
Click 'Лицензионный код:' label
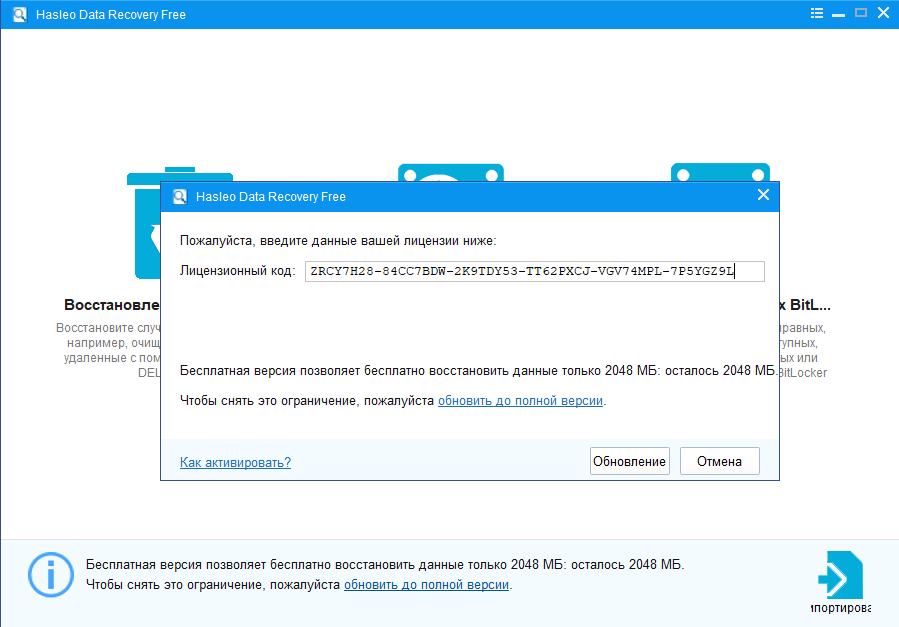point(237,271)
